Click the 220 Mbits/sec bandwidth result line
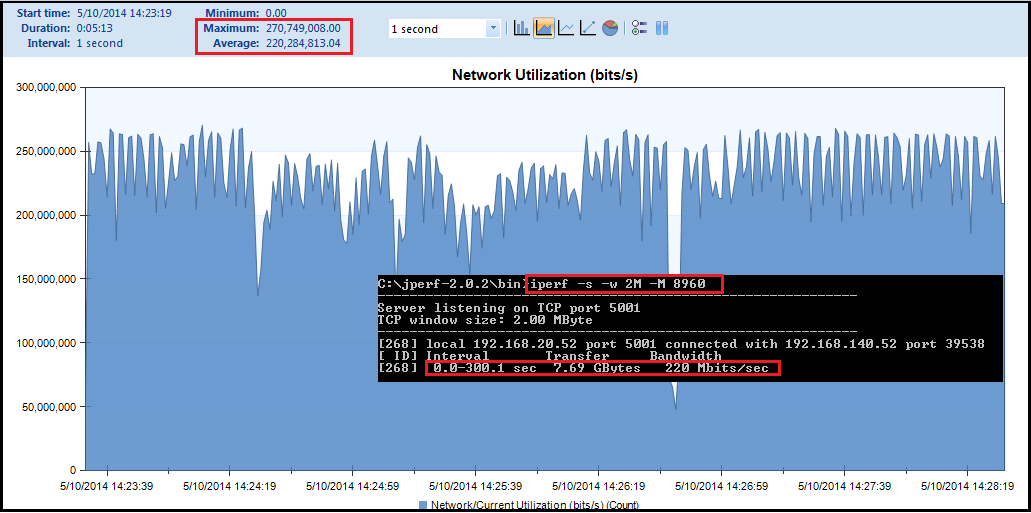 tap(602, 368)
